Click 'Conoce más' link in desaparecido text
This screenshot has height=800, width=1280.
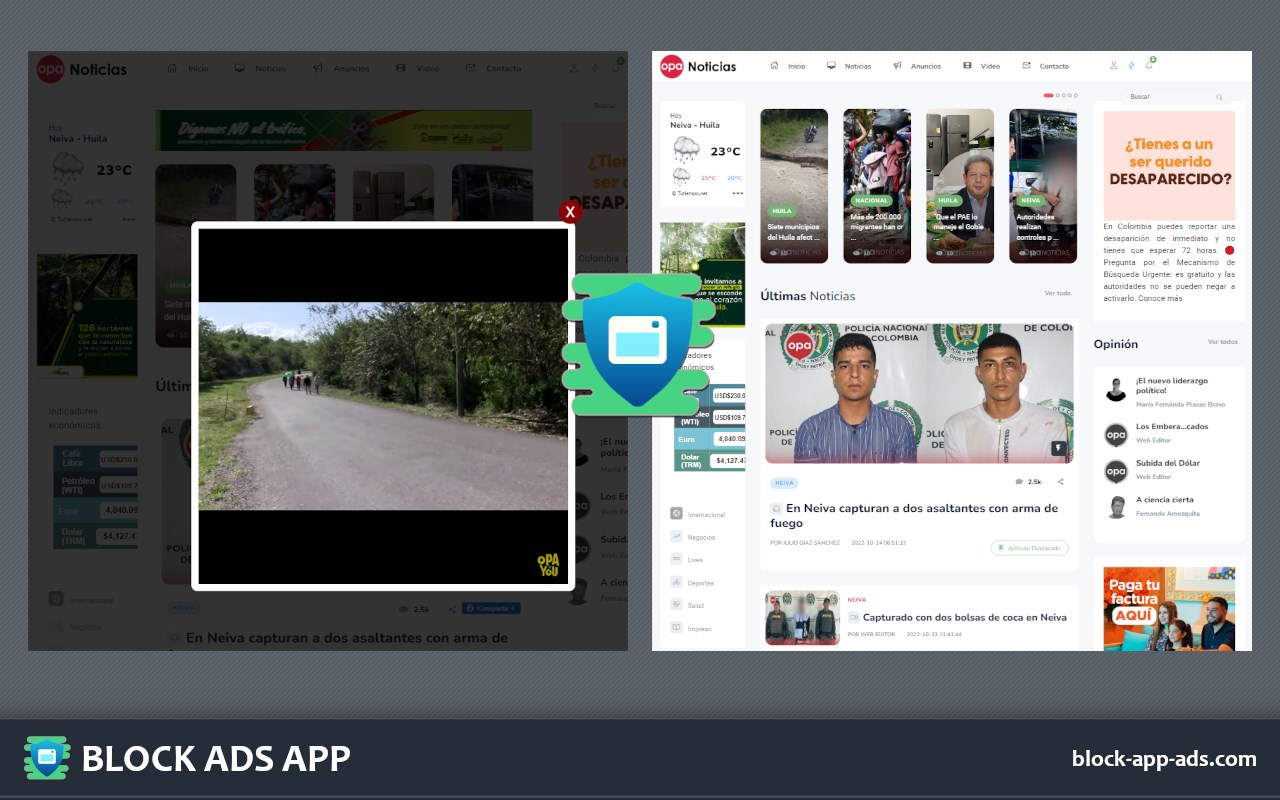tap(1162, 298)
